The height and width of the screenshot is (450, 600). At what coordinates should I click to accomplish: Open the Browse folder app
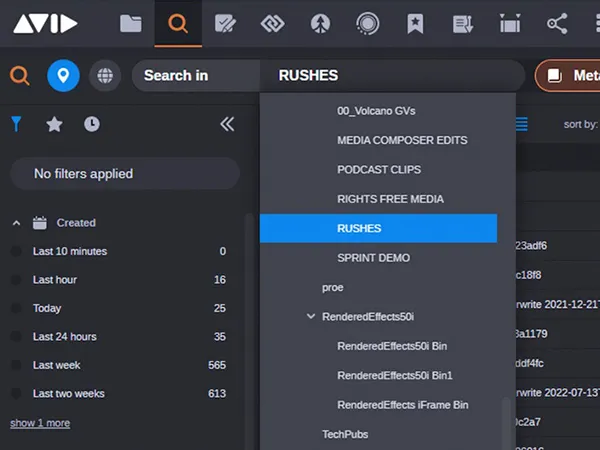[130, 24]
